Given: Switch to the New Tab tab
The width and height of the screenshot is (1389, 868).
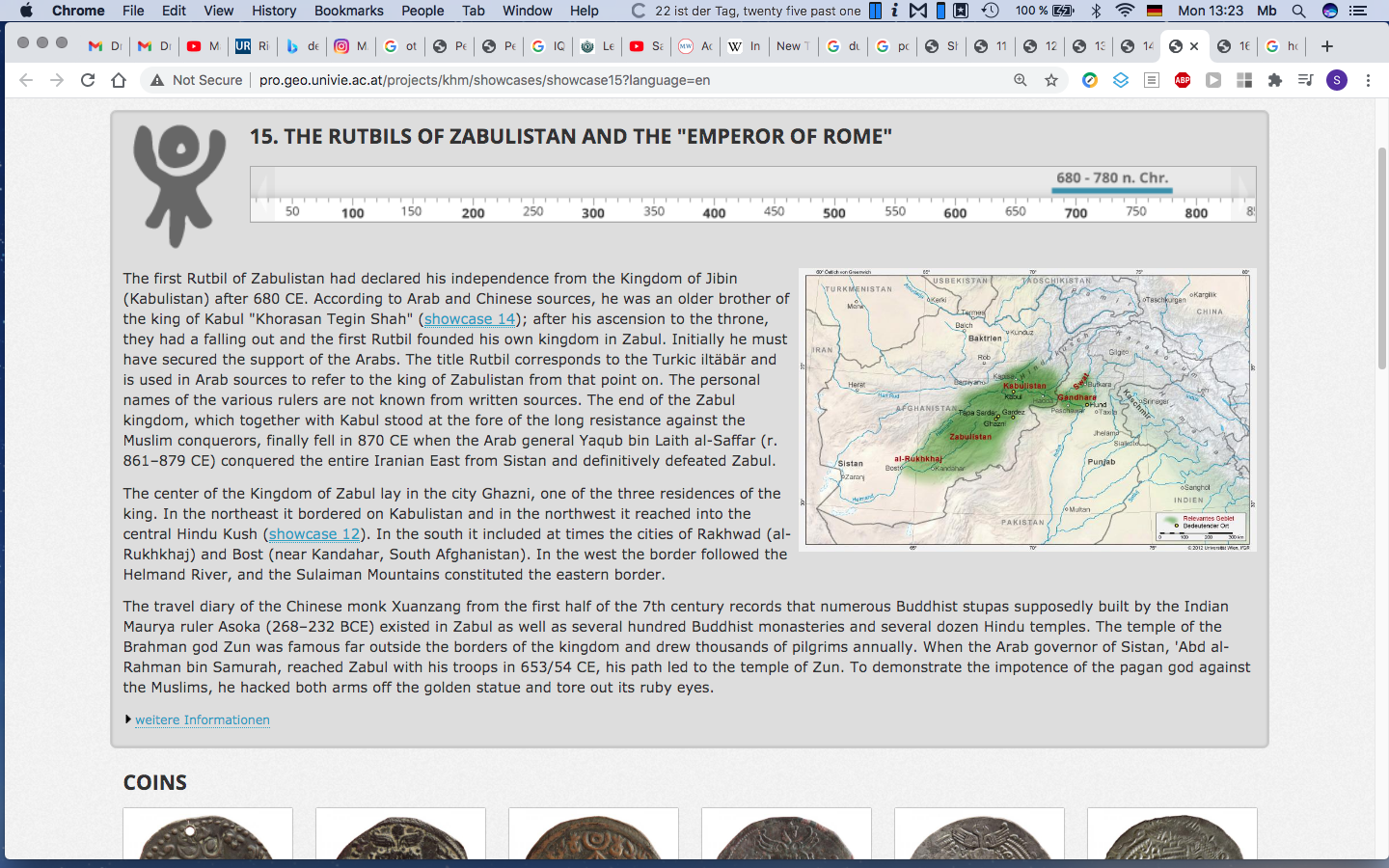Looking at the screenshot, I should click(794, 45).
